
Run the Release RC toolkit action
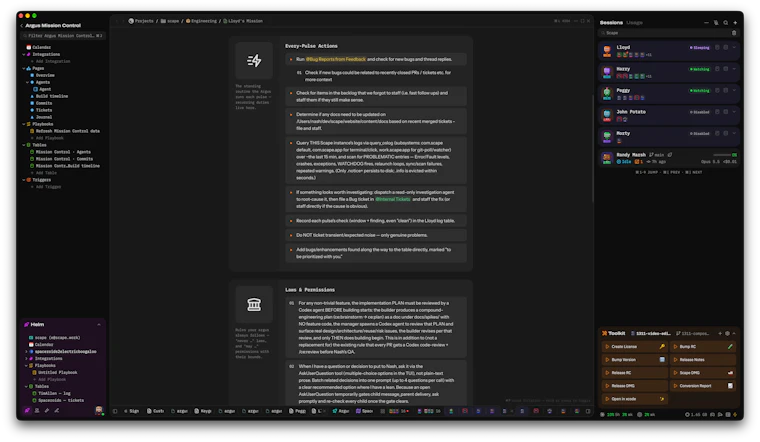[x=634, y=373]
